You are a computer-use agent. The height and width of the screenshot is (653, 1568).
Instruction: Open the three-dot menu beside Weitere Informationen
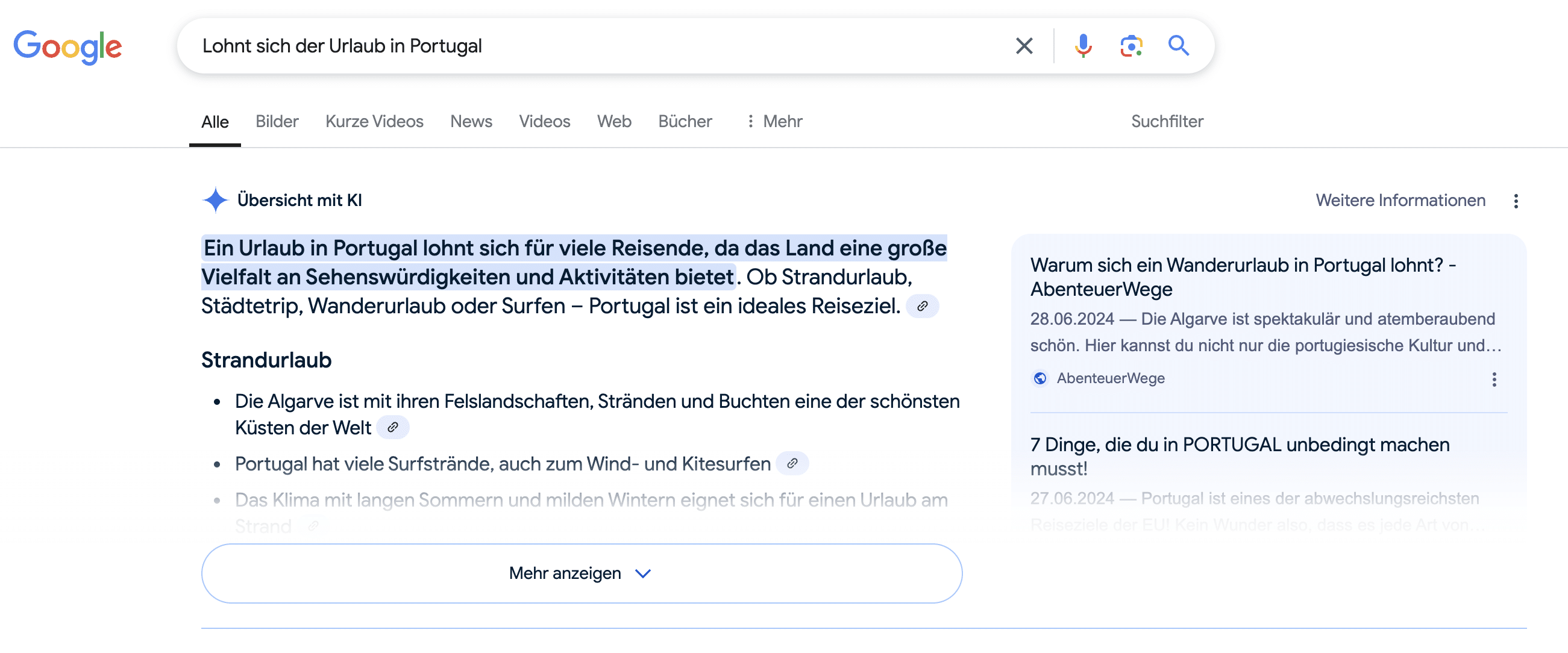click(1516, 201)
